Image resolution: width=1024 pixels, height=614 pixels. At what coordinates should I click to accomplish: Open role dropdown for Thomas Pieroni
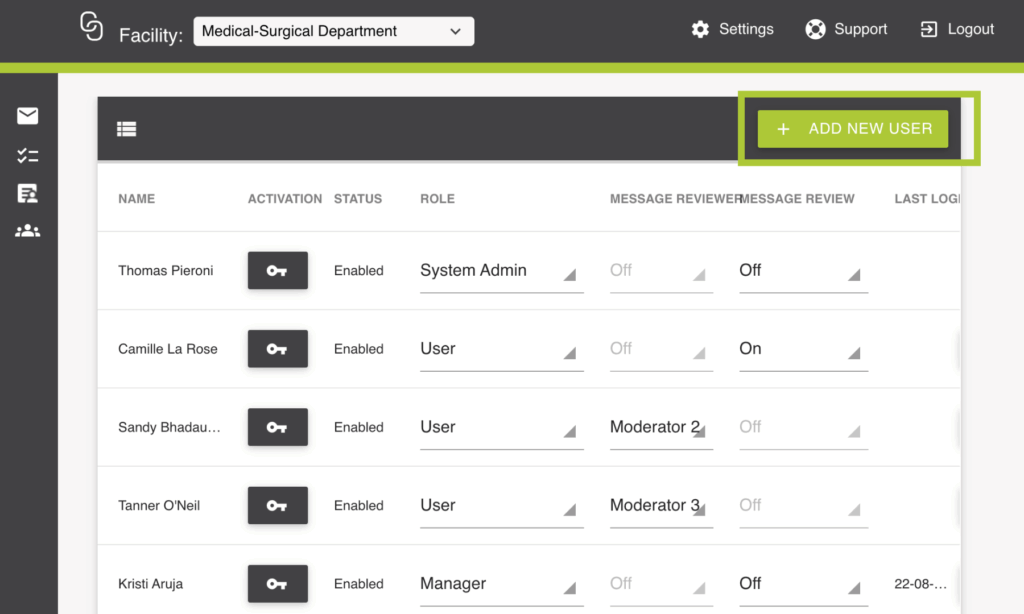point(500,271)
